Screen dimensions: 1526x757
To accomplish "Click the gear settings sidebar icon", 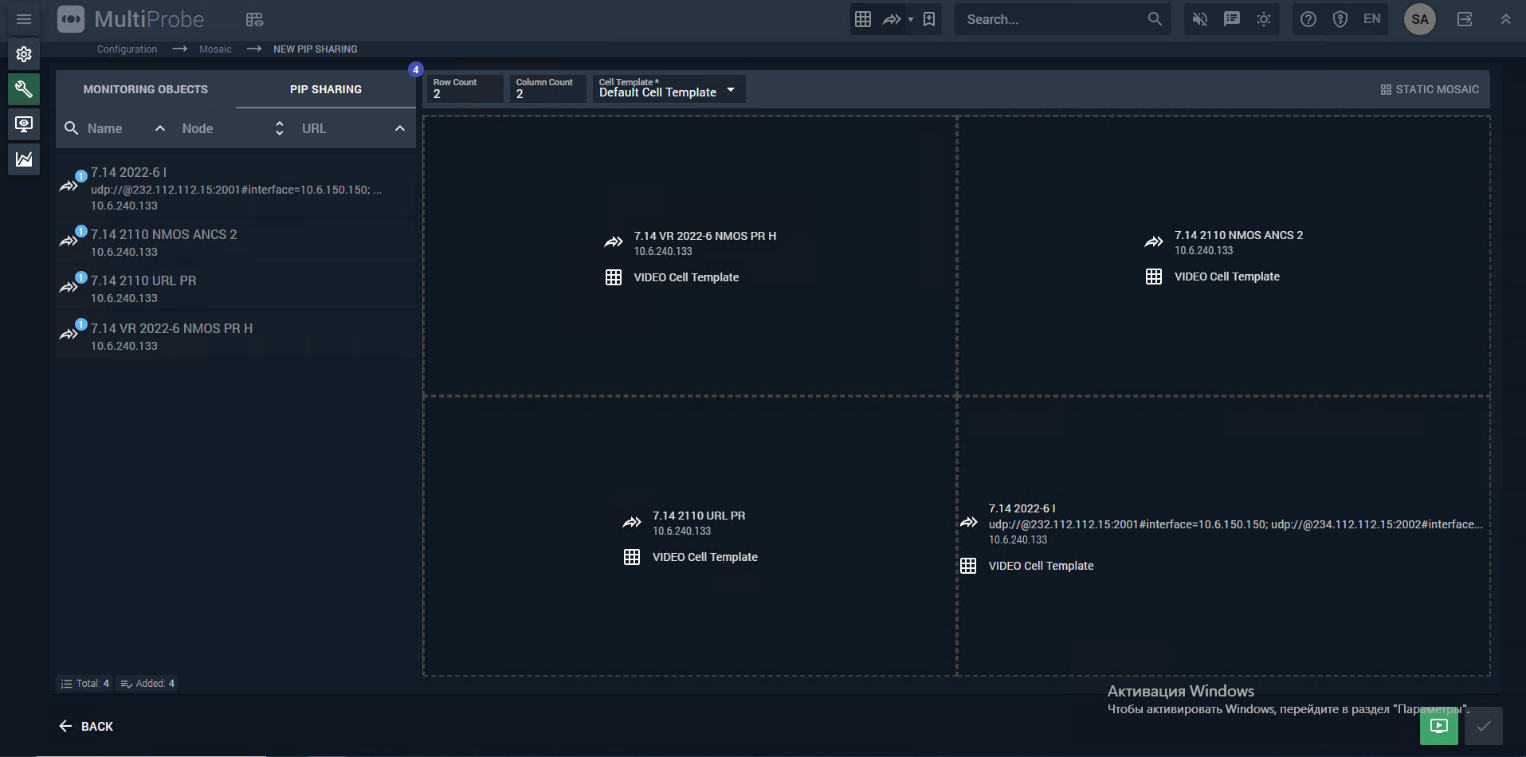I will click(x=24, y=54).
